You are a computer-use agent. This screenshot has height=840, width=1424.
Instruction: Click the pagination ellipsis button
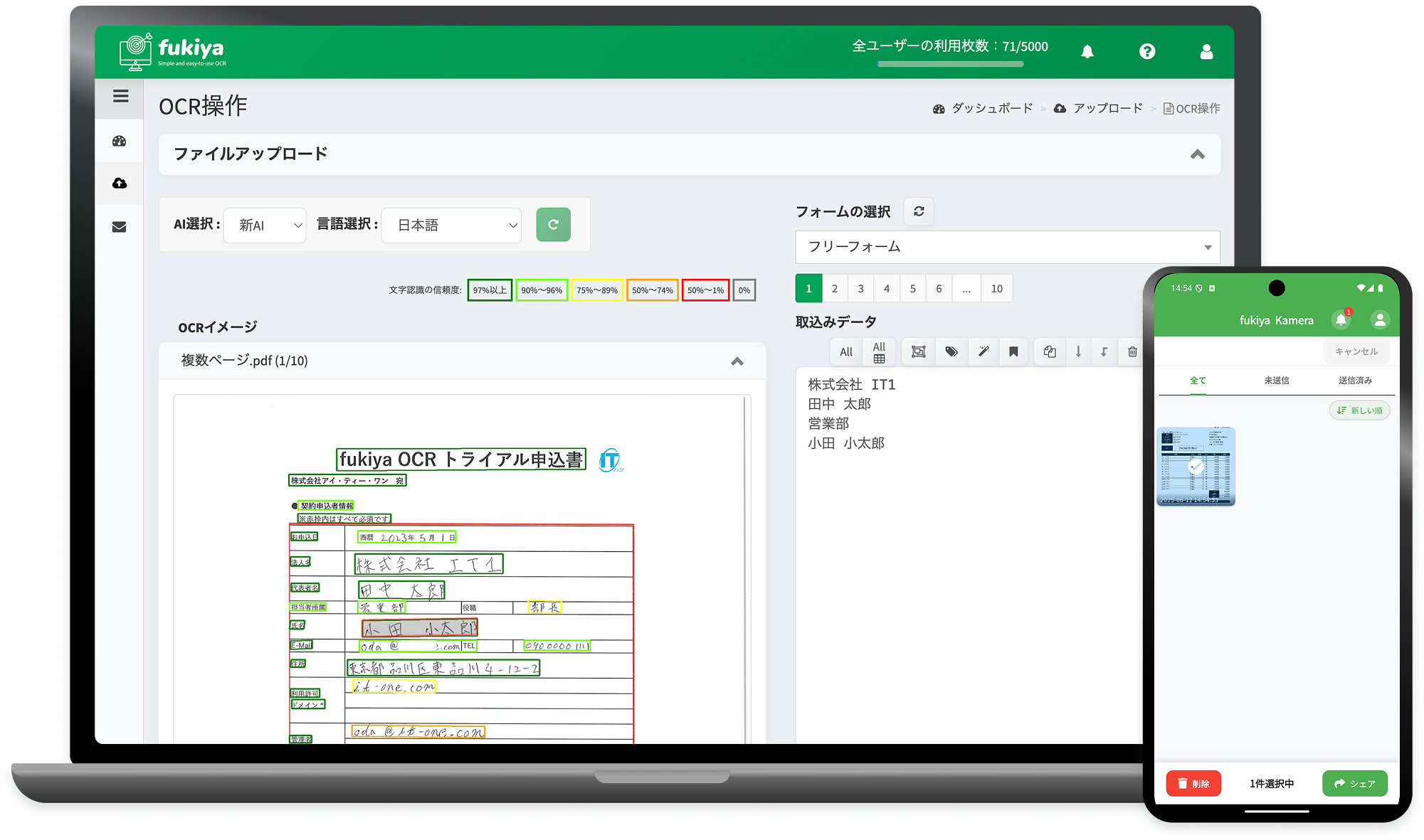[966, 289]
